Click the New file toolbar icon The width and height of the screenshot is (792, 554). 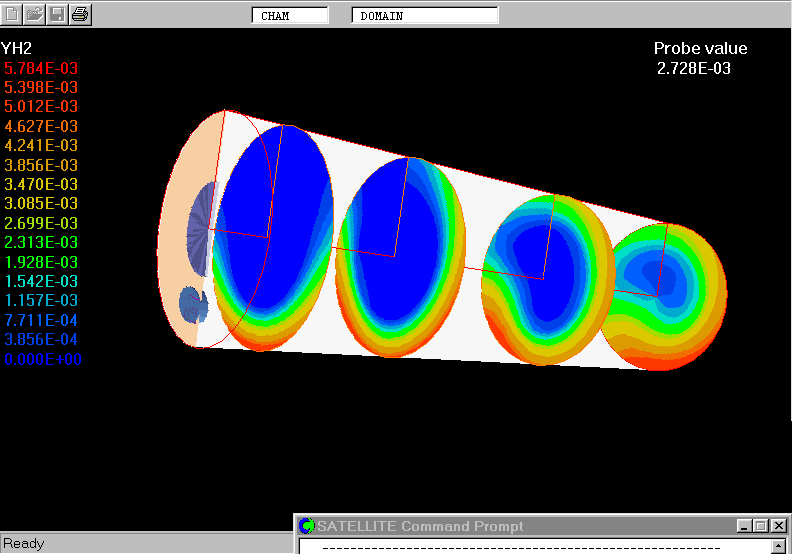pyautogui.click(x=12, y=14)
